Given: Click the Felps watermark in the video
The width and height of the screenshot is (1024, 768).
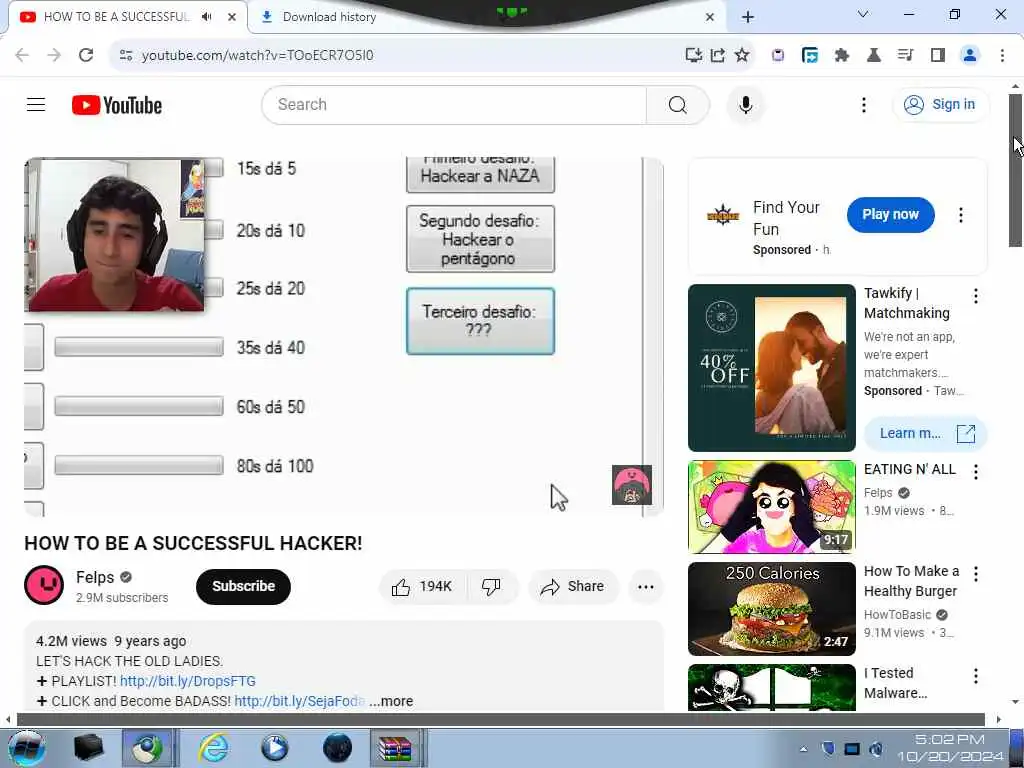Looking at the screenshot, I should coord(632,485).
